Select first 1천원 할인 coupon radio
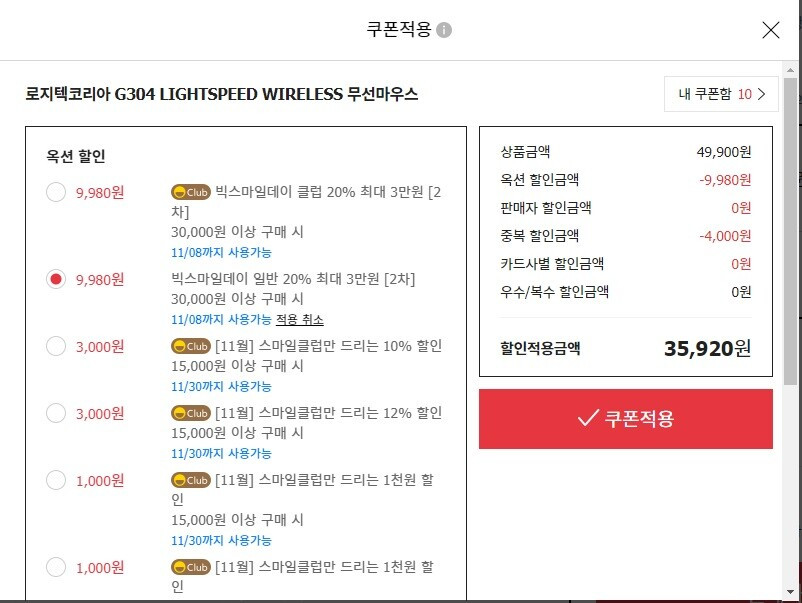The image size is (802, 603). coord(56,480)
